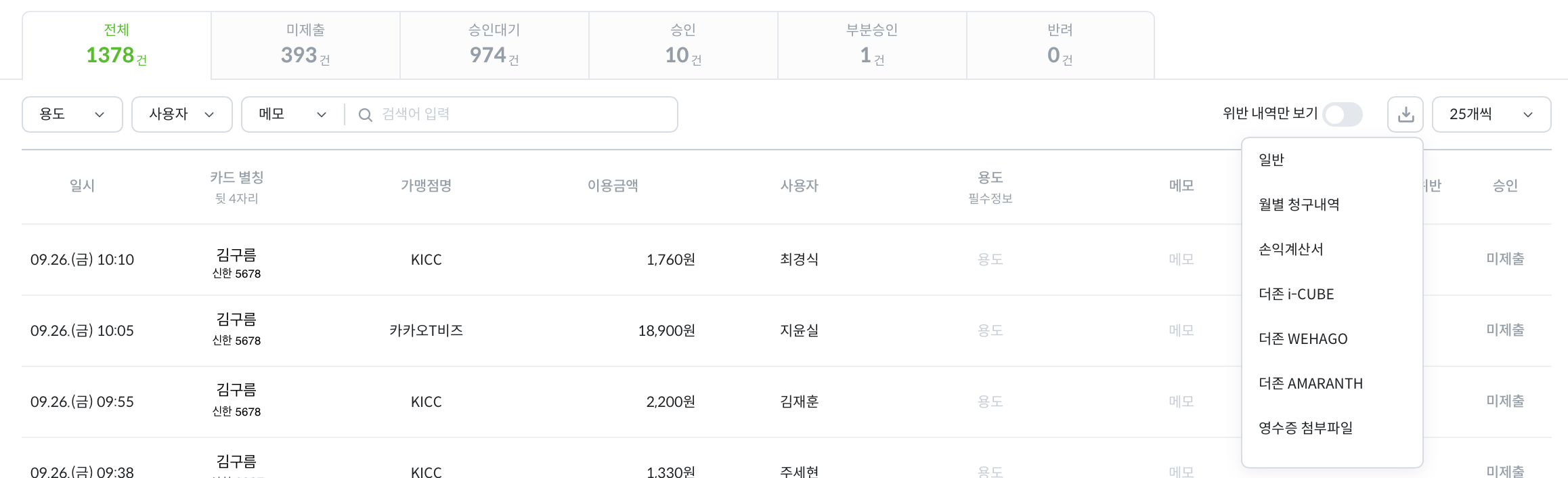The height and width of the screenshot is (478, 1568).
Task: Expand the 사용자 filter dropdown
Action: (181, 114)
